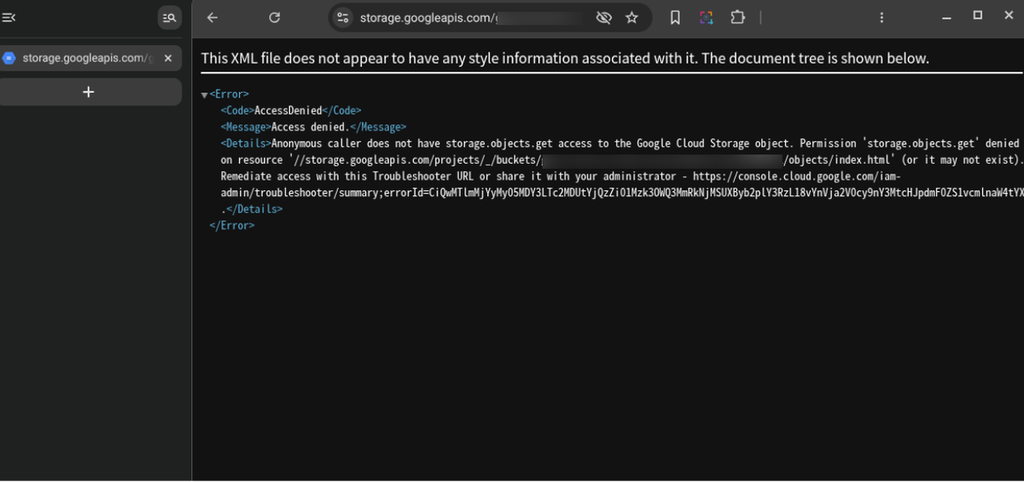Click the crossed-out eye icon in address bar
The image size is (1024, 482).
pyautogui.click(x=603, y=18)
